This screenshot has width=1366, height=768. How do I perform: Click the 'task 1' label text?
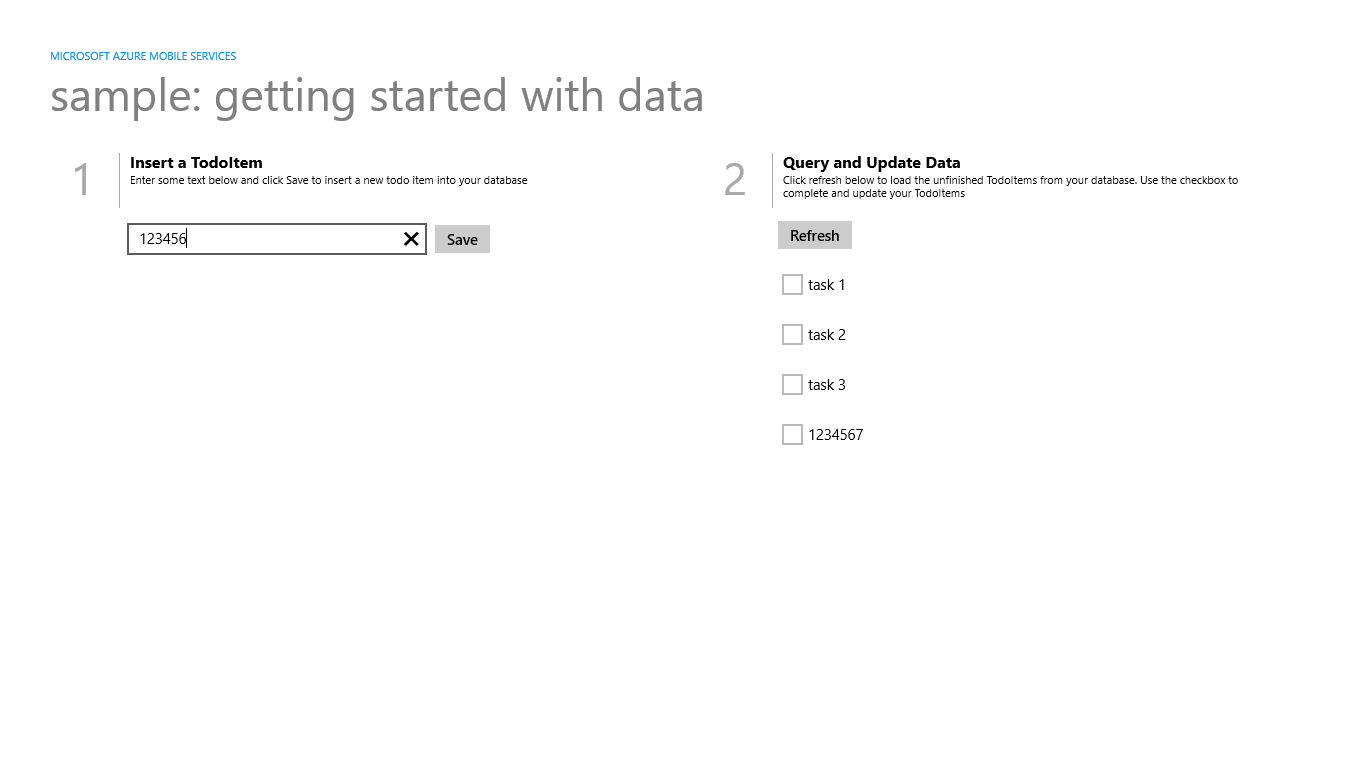(x=827, y=285)
